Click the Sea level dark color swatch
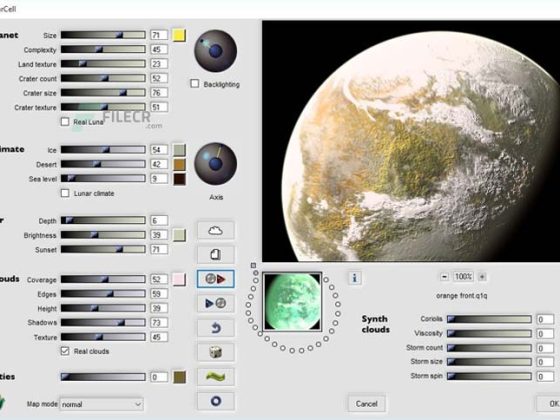This screenshot has height=420, width=560. point(179,179)
